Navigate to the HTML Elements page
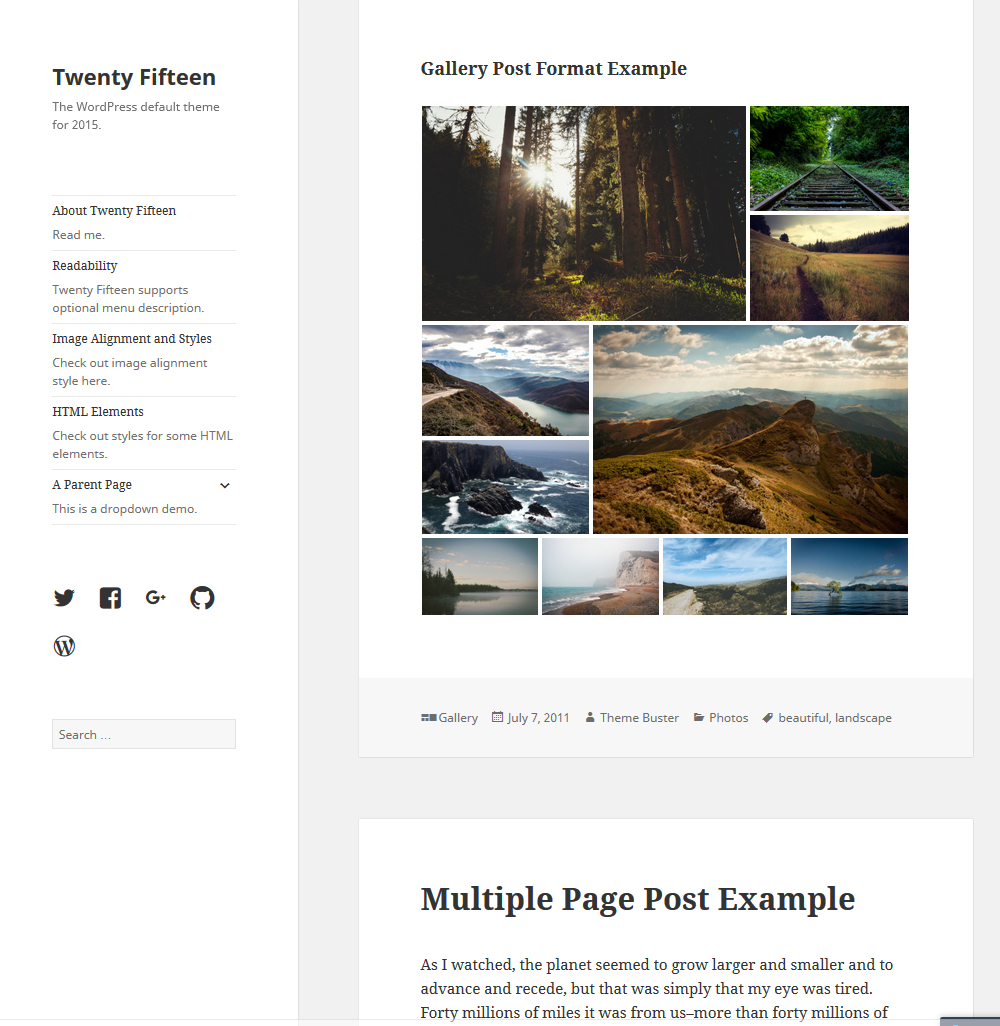 click(x=98, y=412)
